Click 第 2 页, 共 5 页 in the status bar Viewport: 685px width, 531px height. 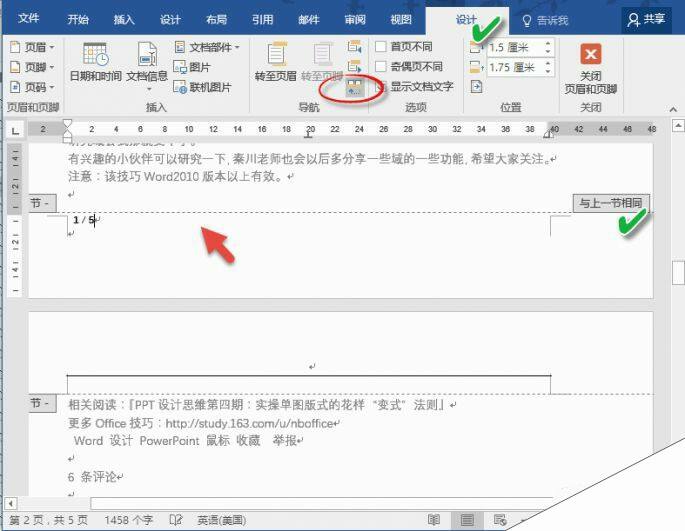(x=48, y=520)
